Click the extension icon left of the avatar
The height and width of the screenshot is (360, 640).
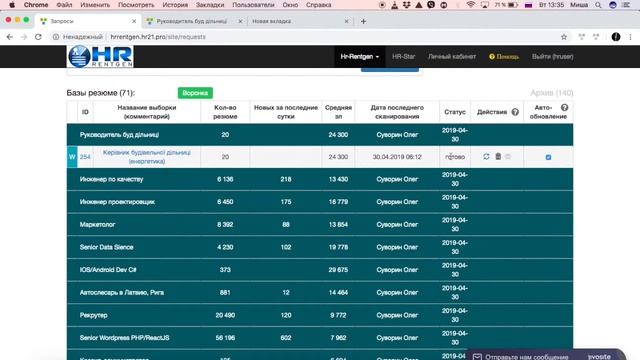[596, 37]
